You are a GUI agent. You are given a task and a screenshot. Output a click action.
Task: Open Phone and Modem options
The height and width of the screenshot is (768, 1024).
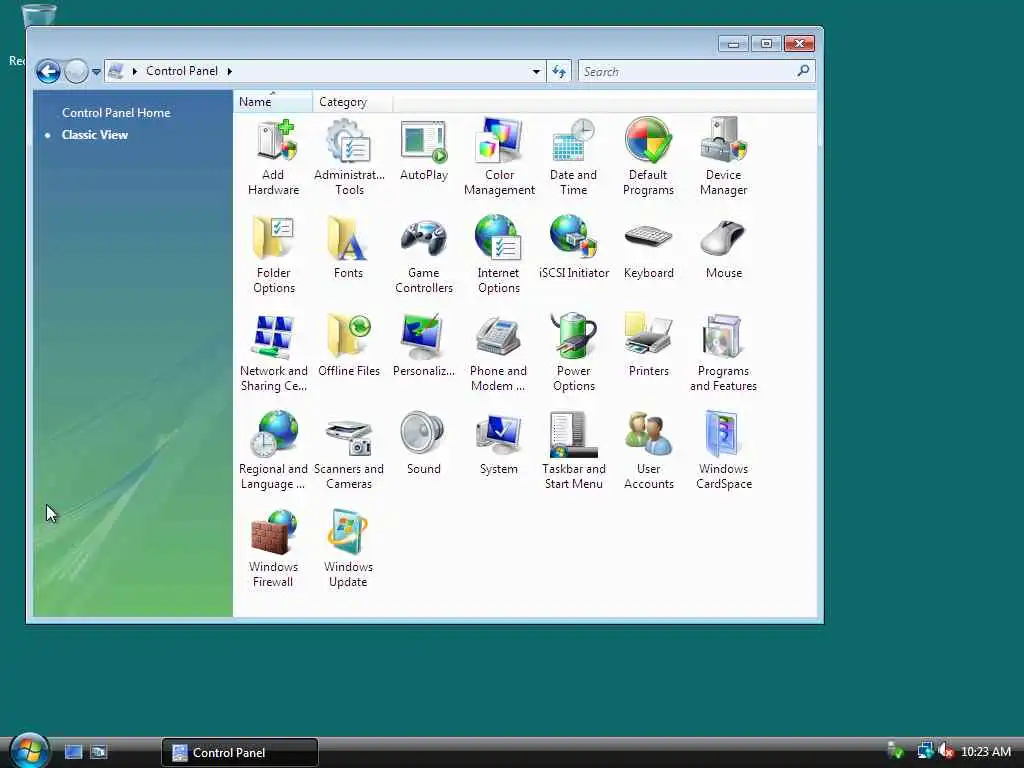coord(499,353)
